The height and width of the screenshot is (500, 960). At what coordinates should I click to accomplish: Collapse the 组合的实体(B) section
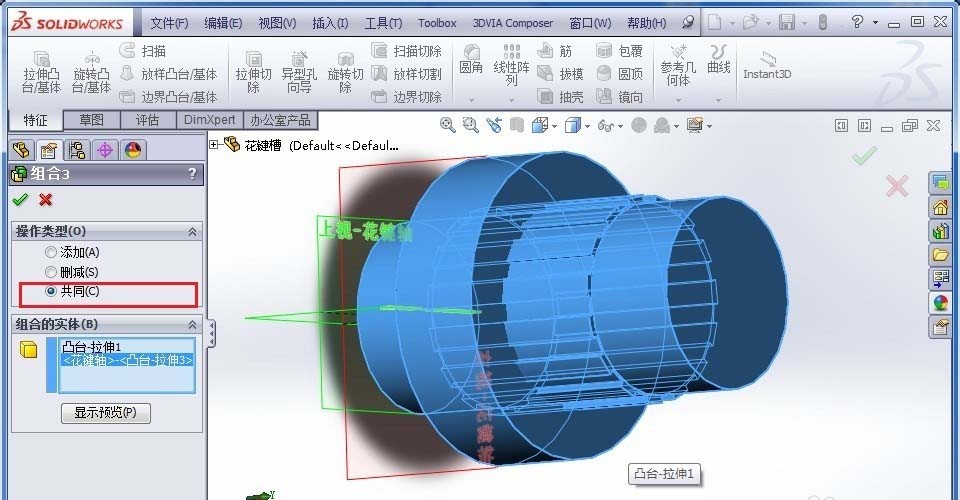click(x=192, y=324)
